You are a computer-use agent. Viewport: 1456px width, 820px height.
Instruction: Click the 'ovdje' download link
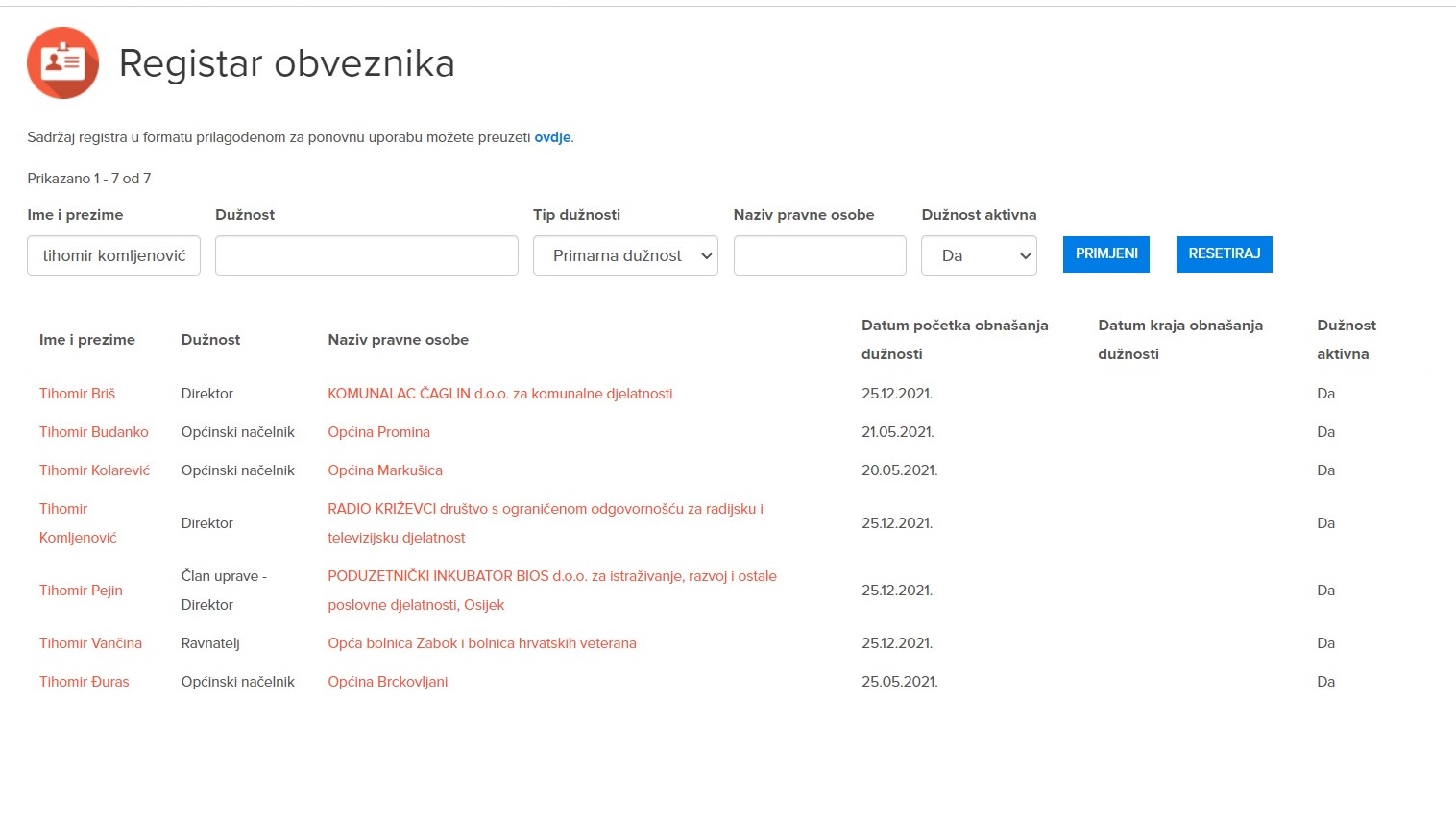click(x=552, y=137)
